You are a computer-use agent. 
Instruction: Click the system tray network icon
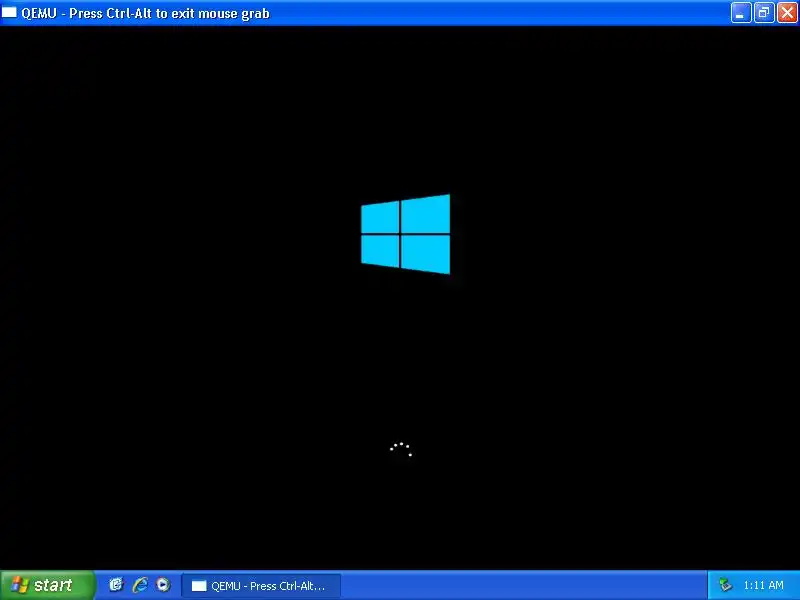[725, 585]
